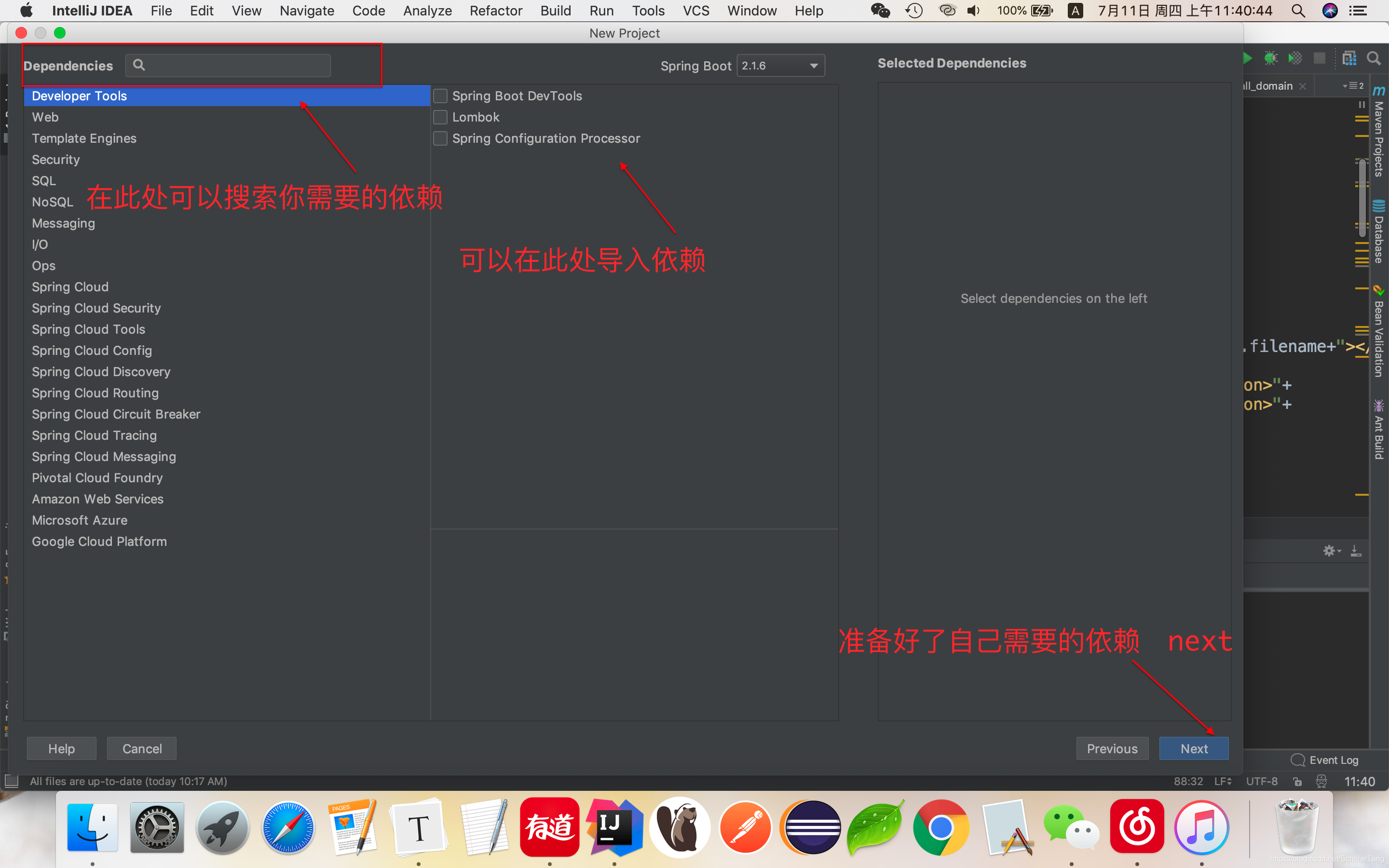1389x868 pixels.
Task: Click the IDE Search Everywhere magnifier
Action: tap(1374, 58)
